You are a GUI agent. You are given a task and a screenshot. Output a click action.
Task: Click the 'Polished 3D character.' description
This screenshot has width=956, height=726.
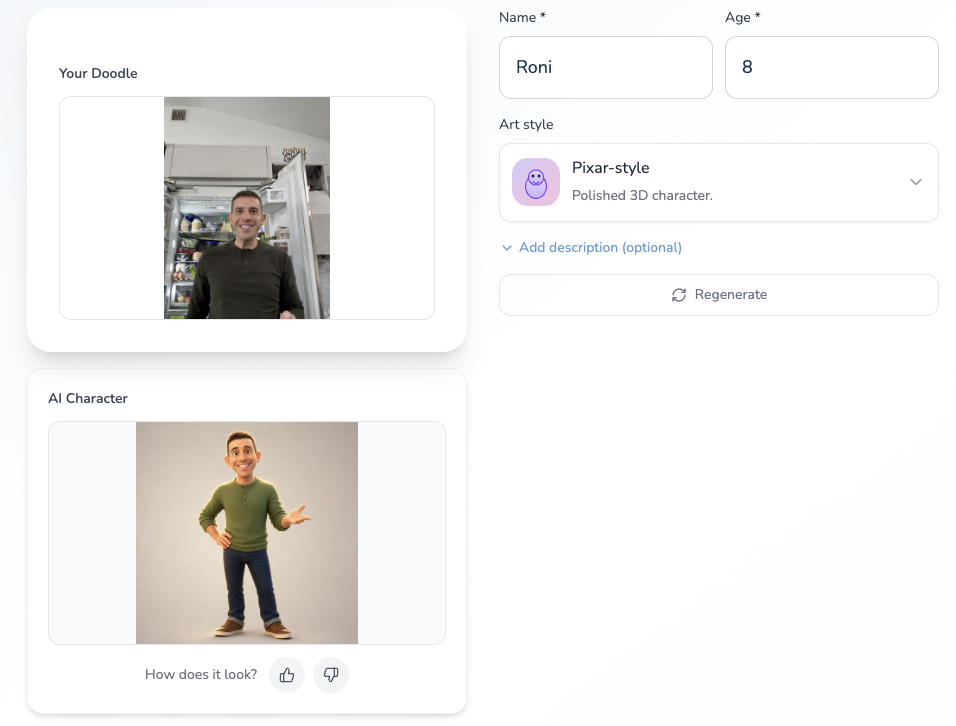[x=642, y=196]
